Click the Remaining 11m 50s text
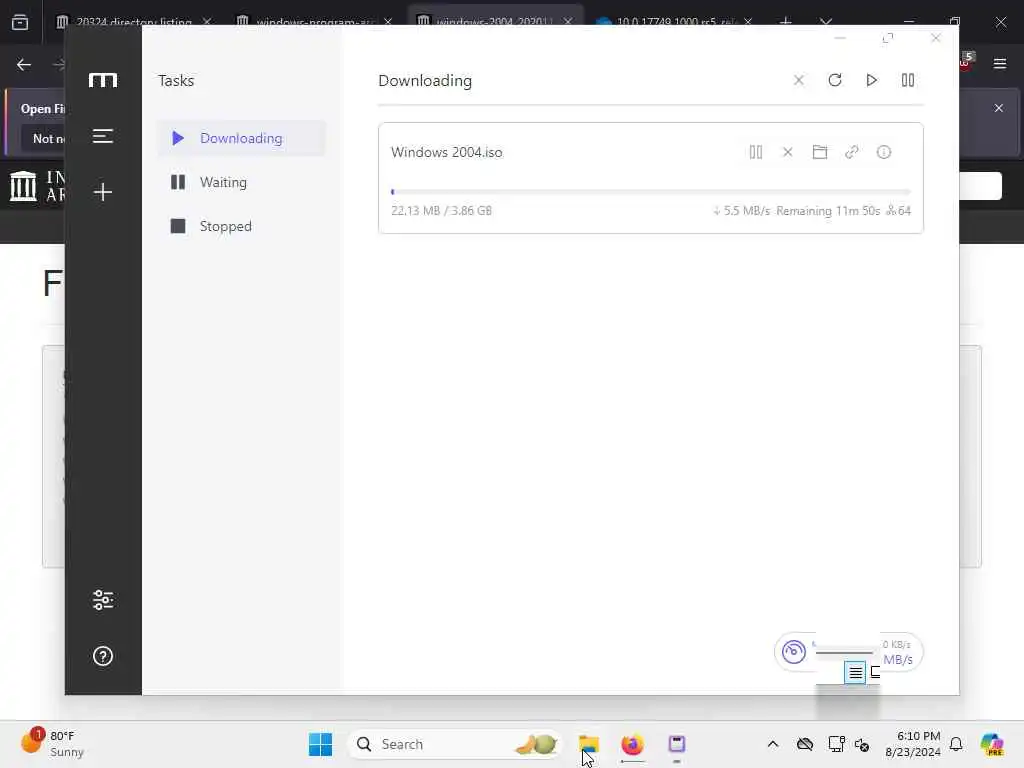The image size is (1024, 768). pos(828,211)
